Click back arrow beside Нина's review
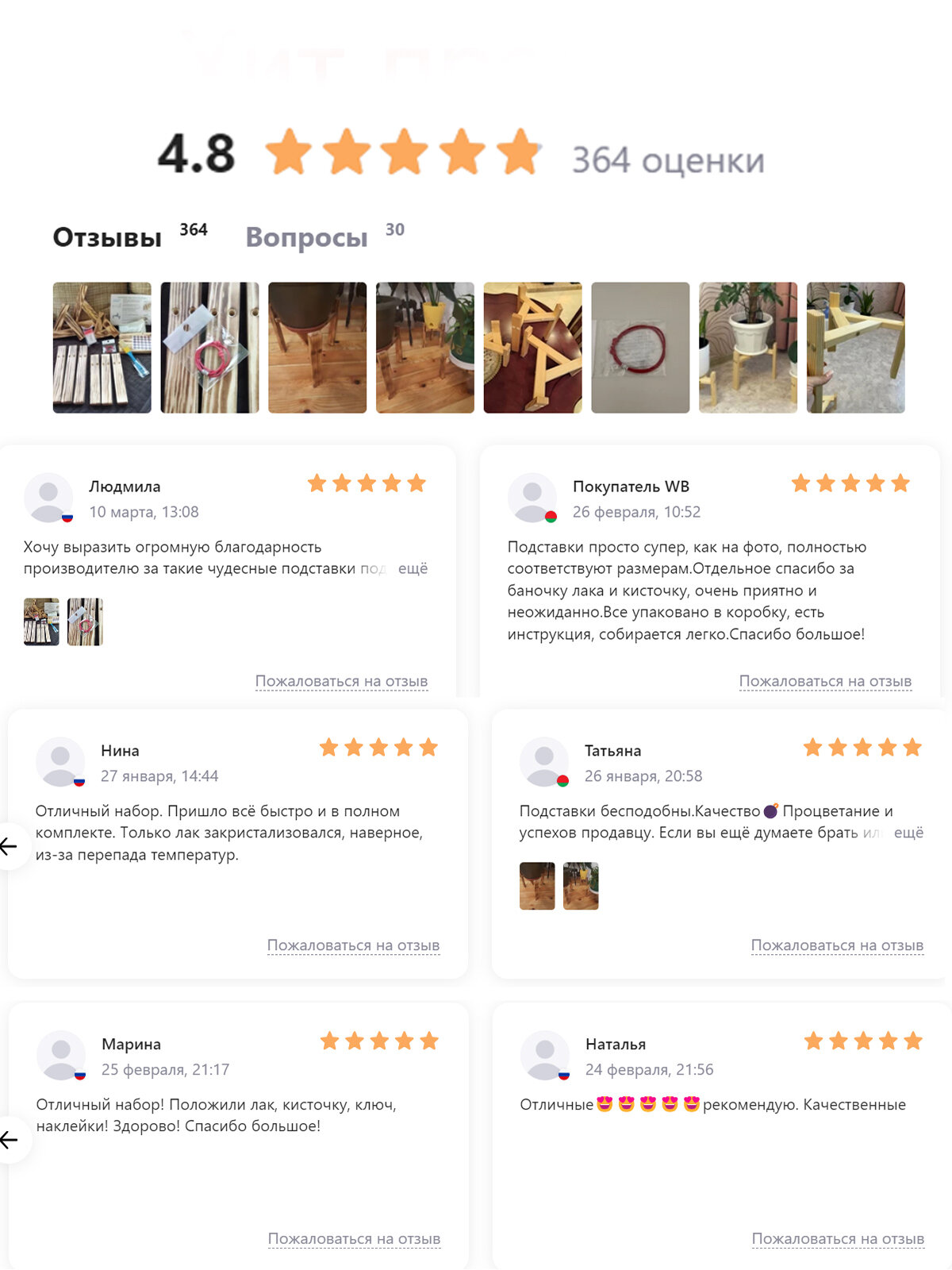Image resolution: width=952 pixels, height=1270 pixels. tap(9, 846)
